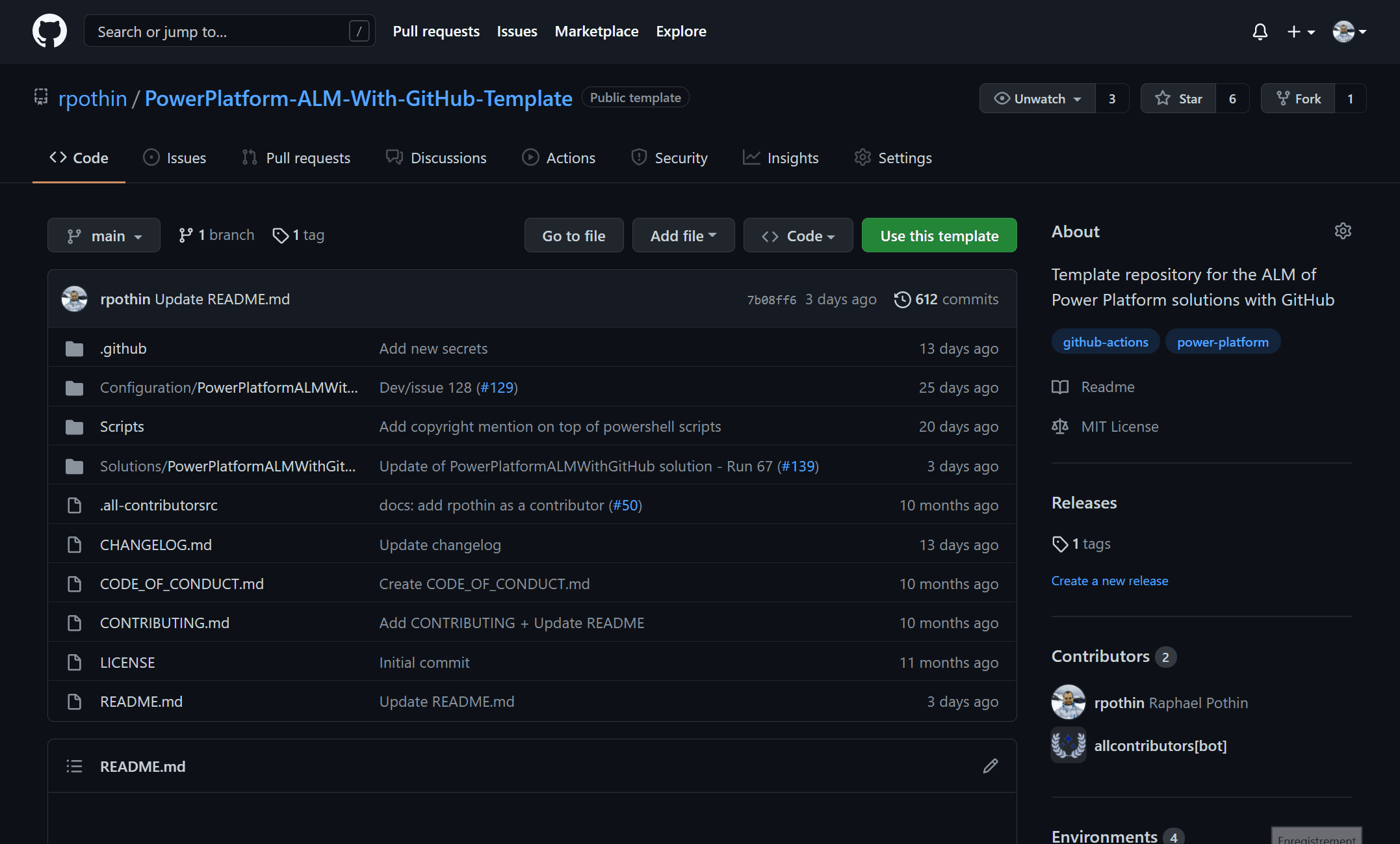Open repository settings via the gear icon in About

[1343, 231]
